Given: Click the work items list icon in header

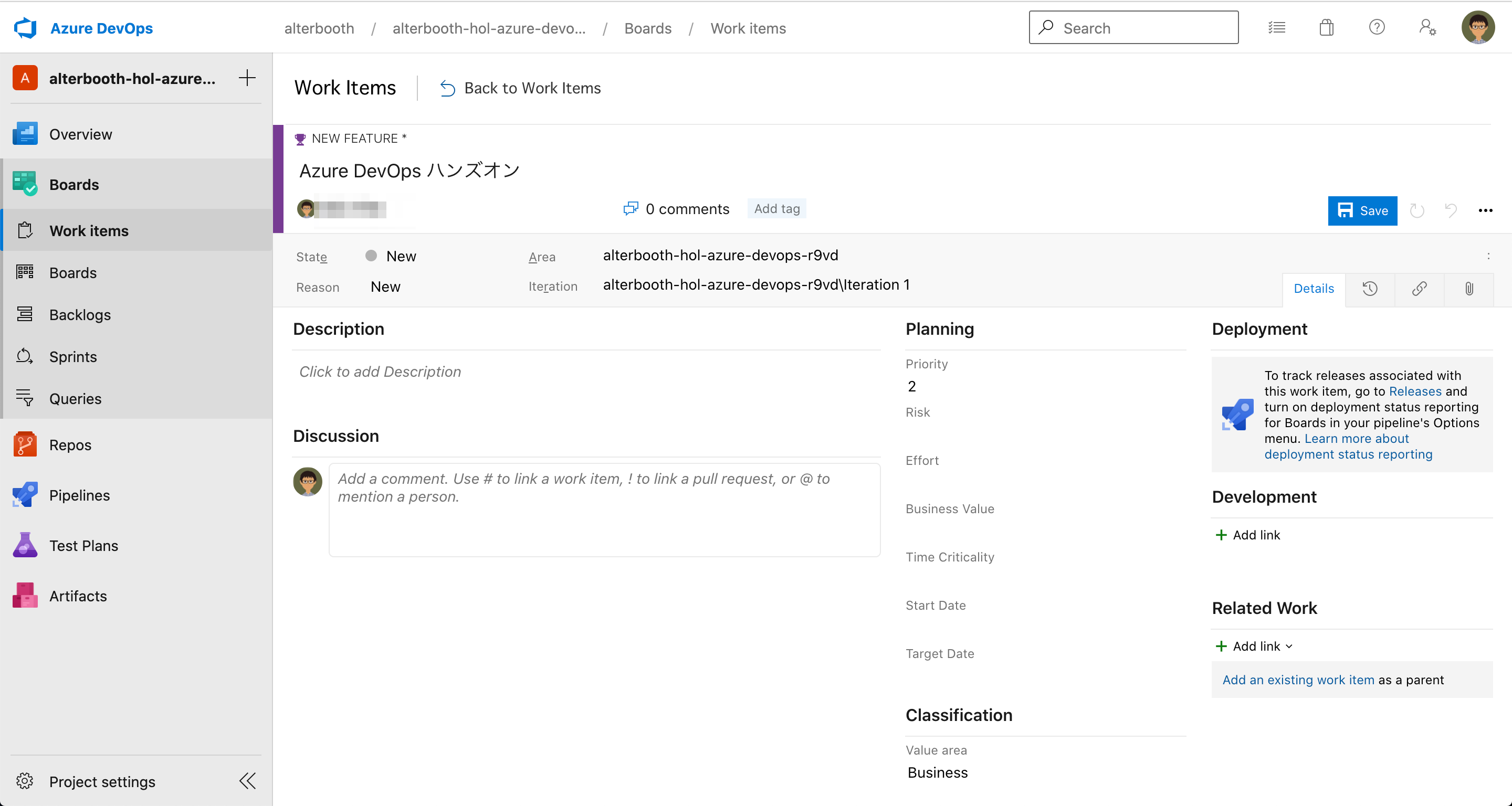Looking at the screenshot, I should [x=1277, y=28].
